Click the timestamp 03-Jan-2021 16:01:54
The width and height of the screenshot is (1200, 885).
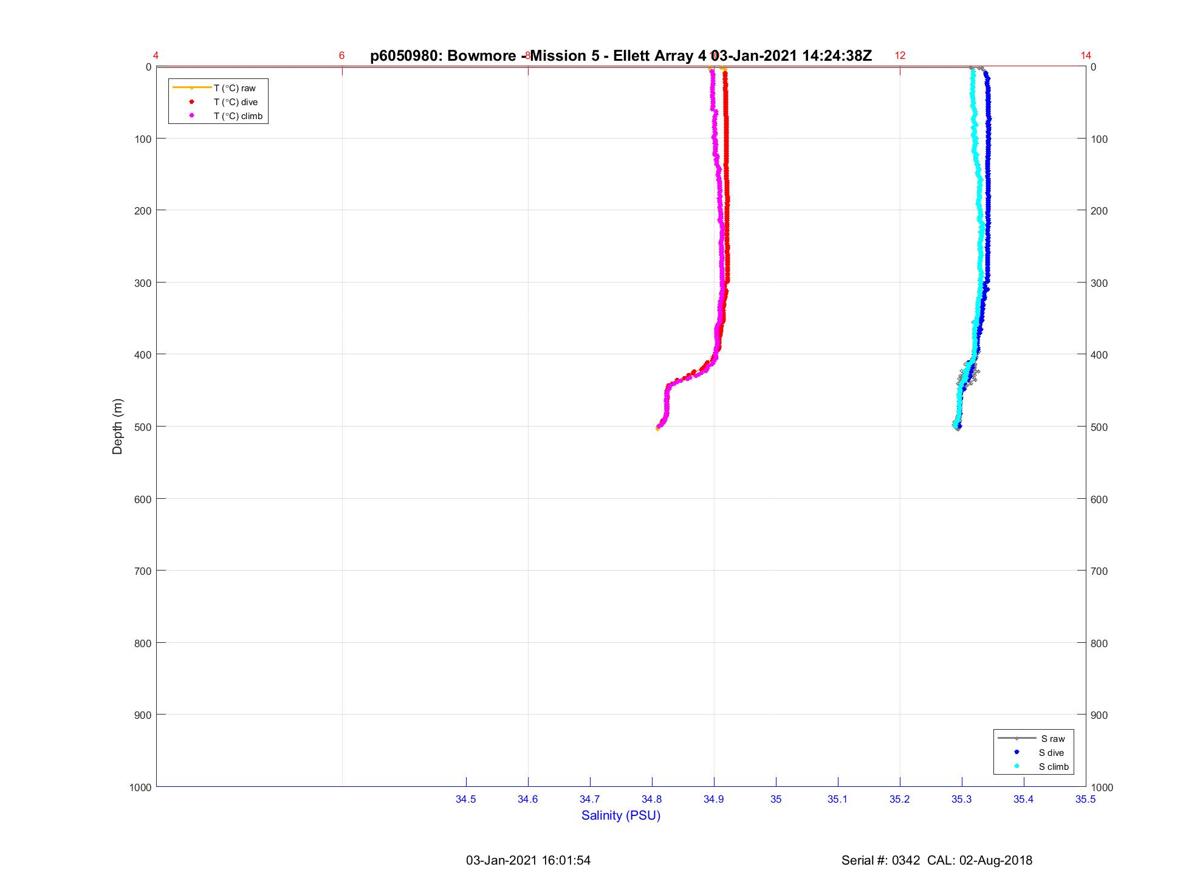528,860
